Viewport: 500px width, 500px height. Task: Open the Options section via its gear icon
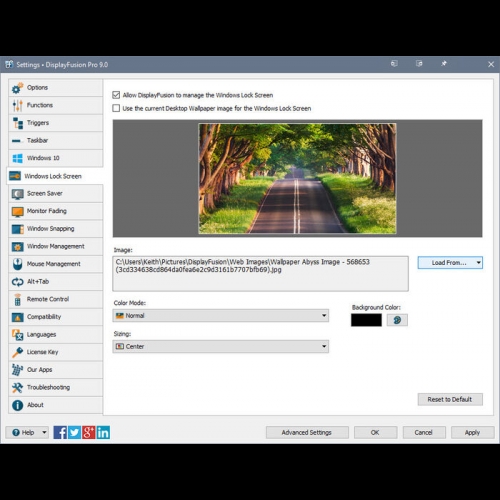[17, 88]
